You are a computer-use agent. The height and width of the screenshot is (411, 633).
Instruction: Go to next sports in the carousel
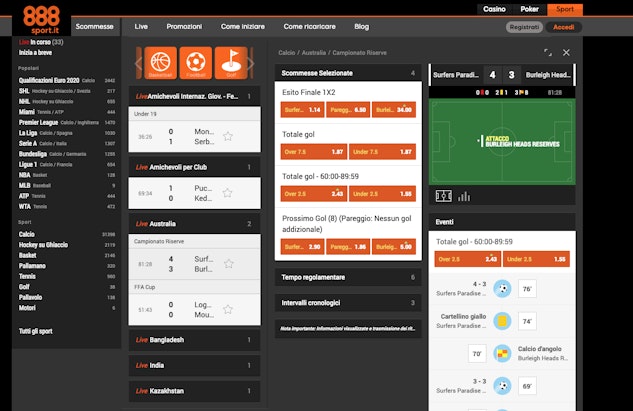[x=251, y=63]
